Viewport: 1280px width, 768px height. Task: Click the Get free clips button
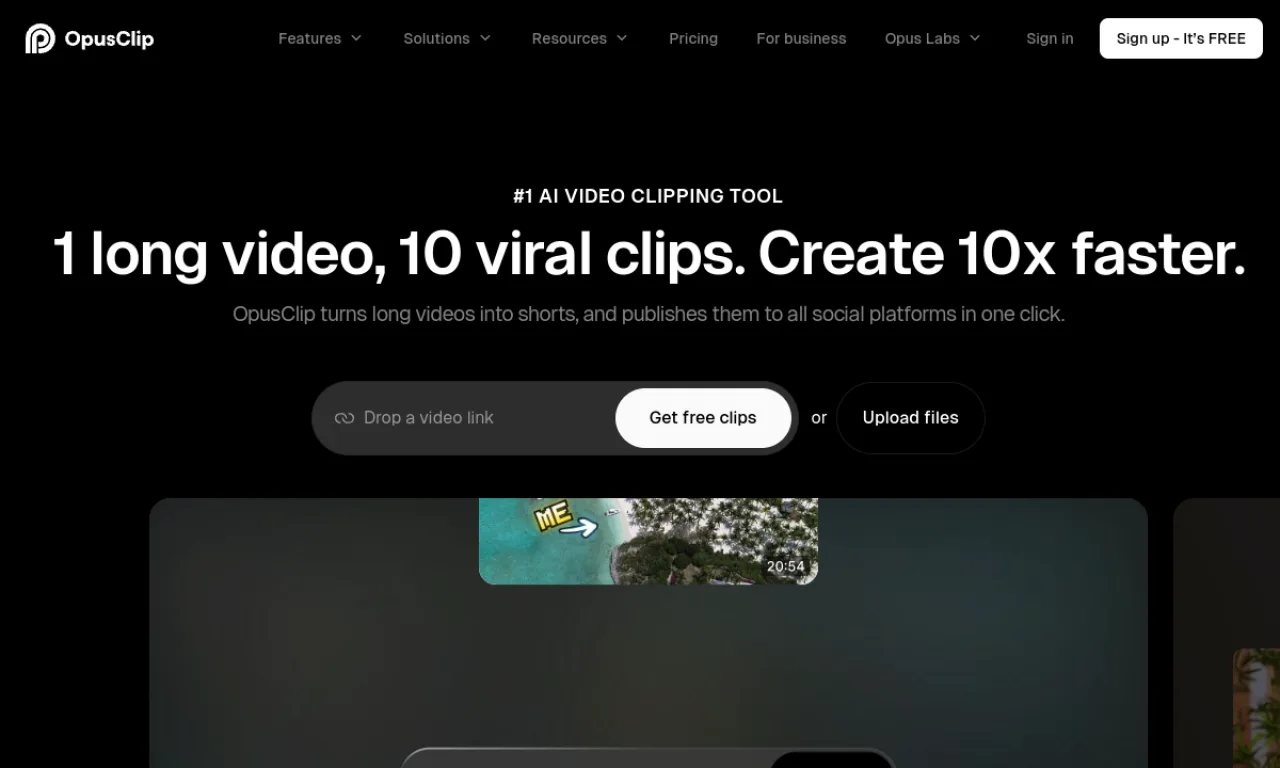[x=703, y=418]
